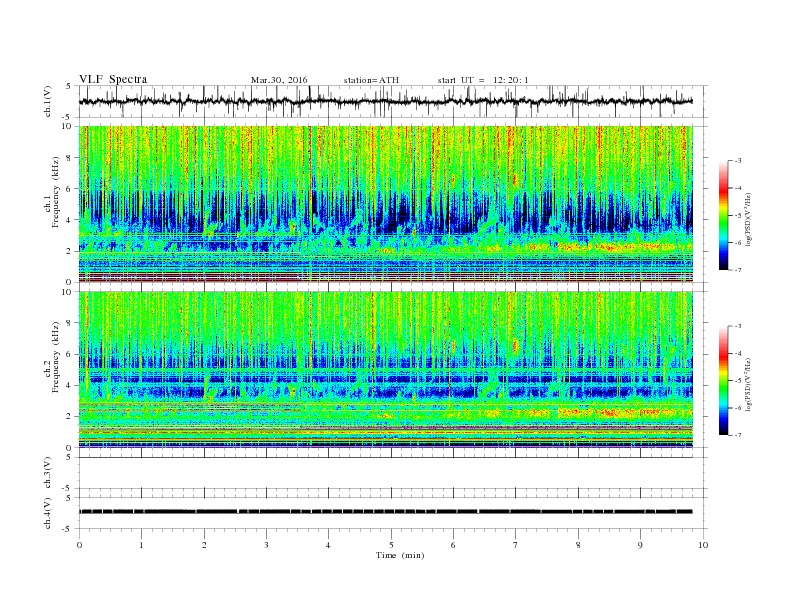Click the ch.1 voltage waveform trace
The width and height of the screenshot is (792, 612).
386,101
